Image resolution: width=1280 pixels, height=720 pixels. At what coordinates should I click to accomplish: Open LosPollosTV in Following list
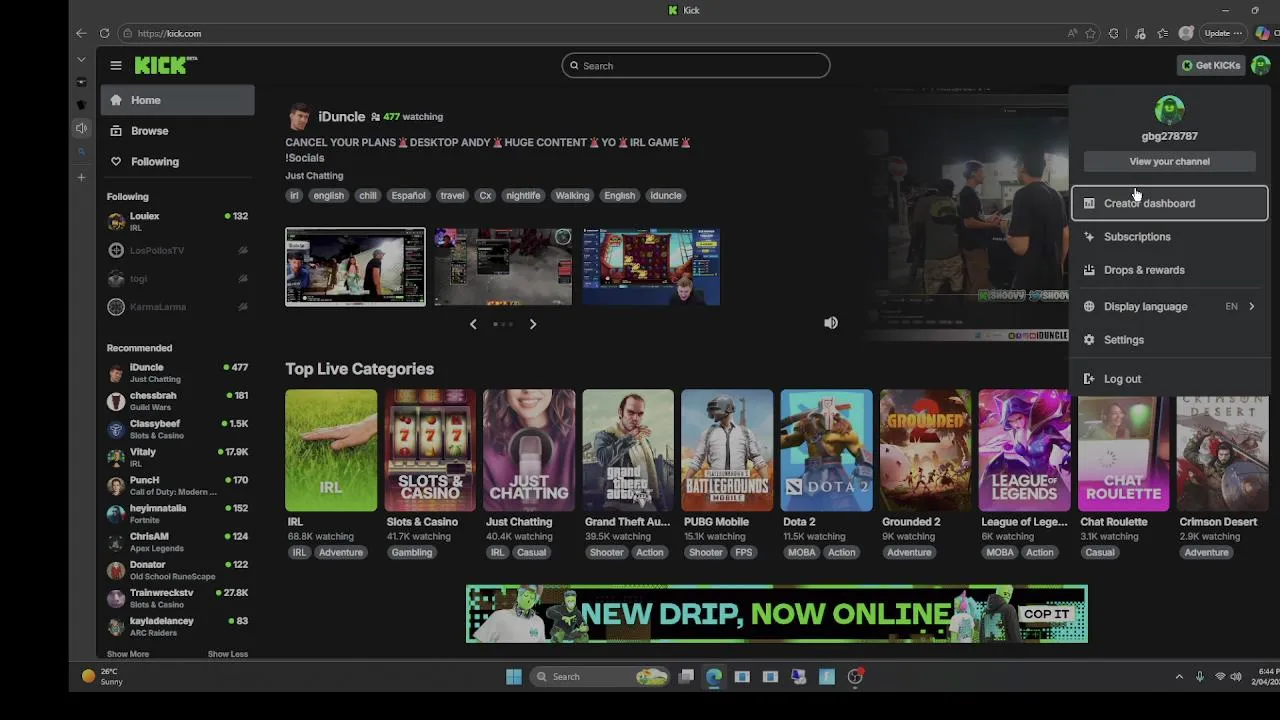(178, 250)
